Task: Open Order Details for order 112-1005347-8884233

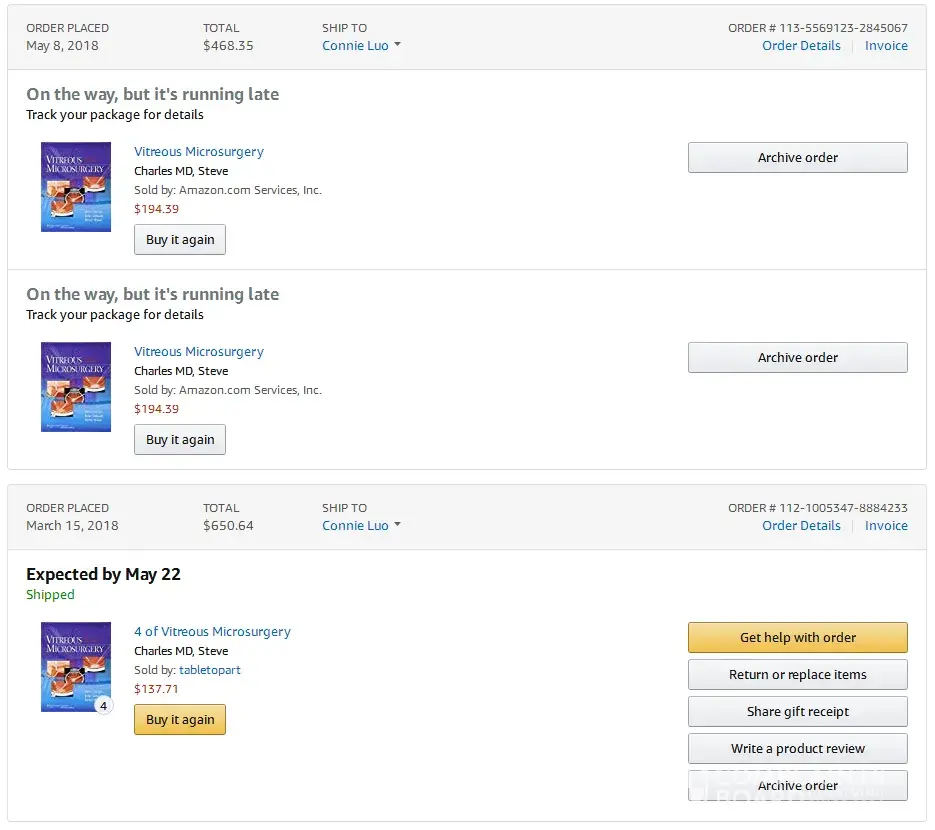Action: point(801,526)
